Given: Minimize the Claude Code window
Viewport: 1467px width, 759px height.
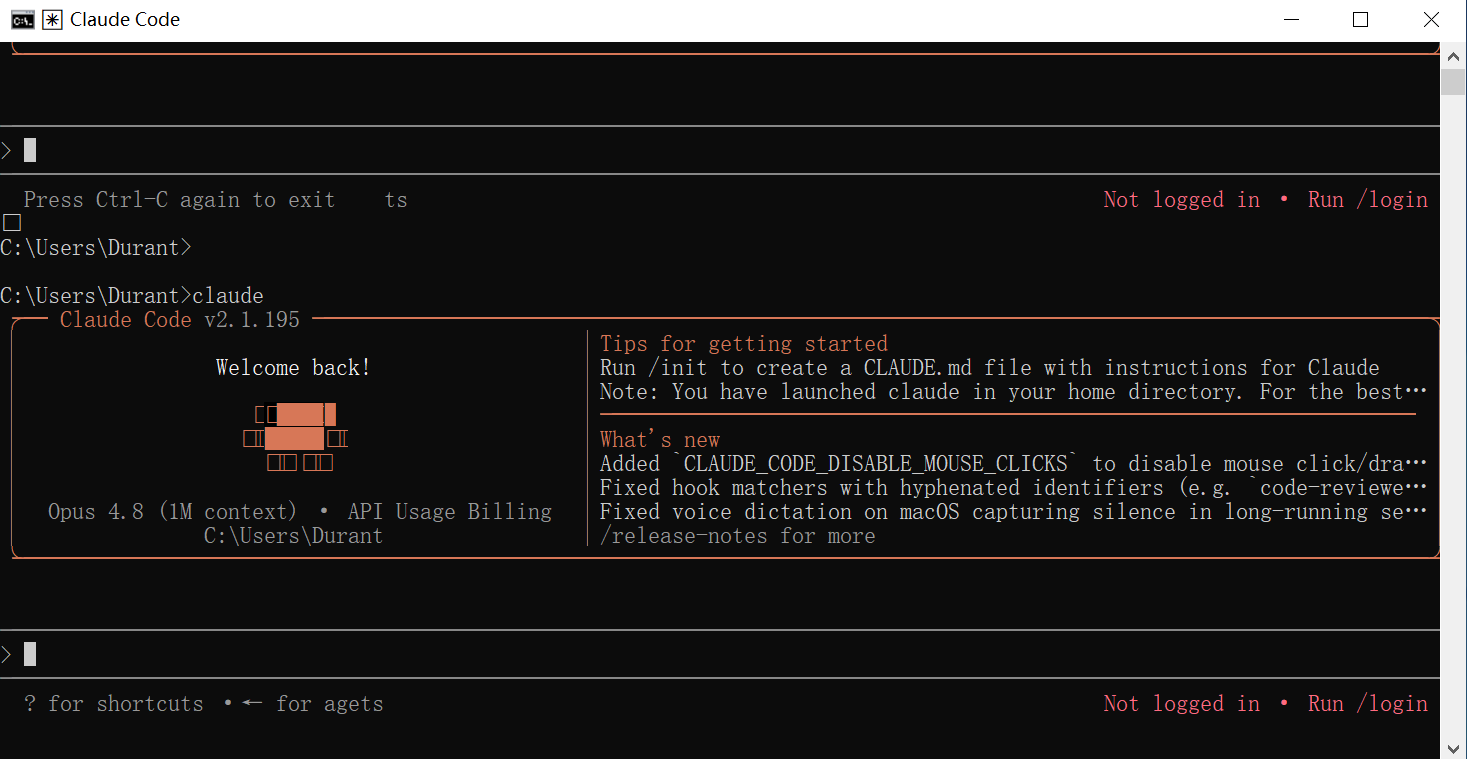Looking at the screenshot, I should click(x=1290, y=20).
